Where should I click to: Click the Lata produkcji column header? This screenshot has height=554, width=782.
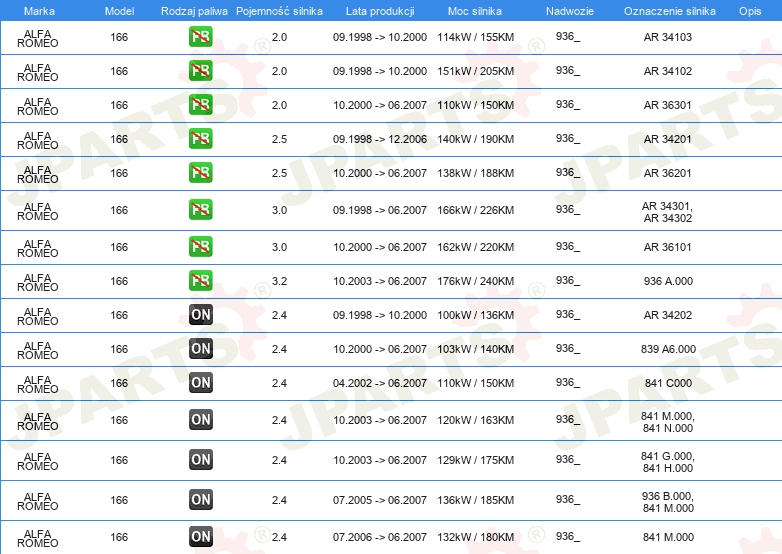click(380, 11)
